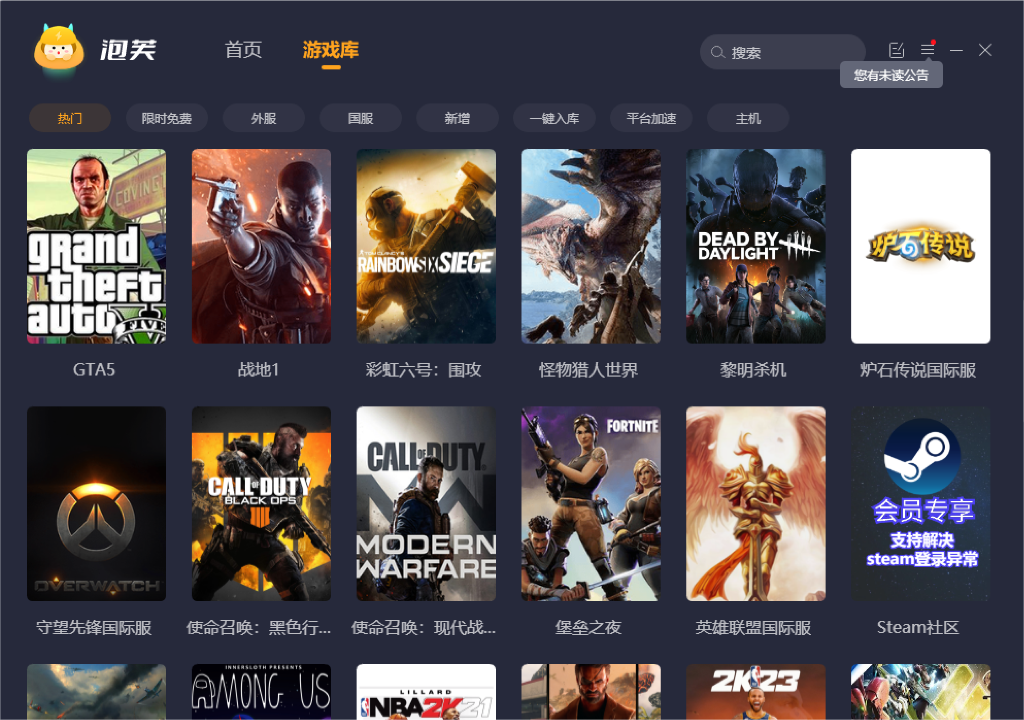Open the 2K23 game cover

tap(756, 692)
